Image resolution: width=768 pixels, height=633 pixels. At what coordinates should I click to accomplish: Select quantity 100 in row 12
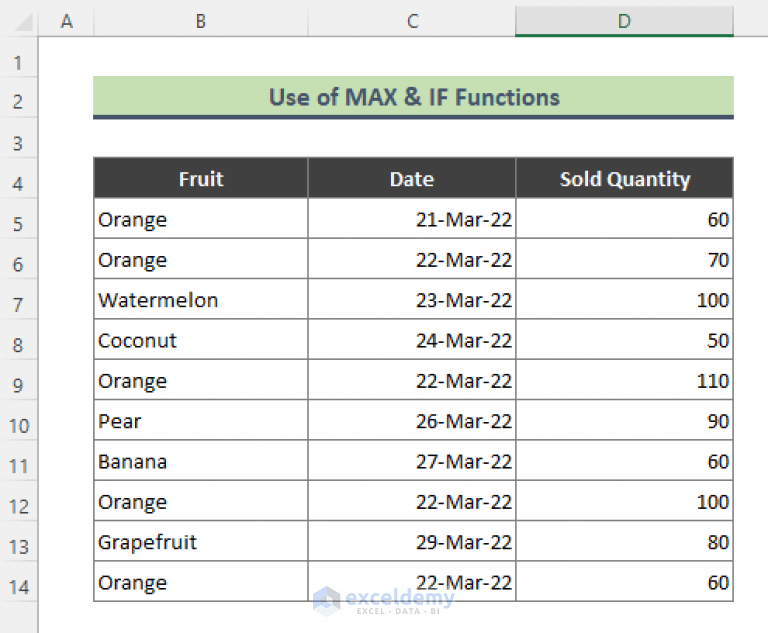(624, 501)
